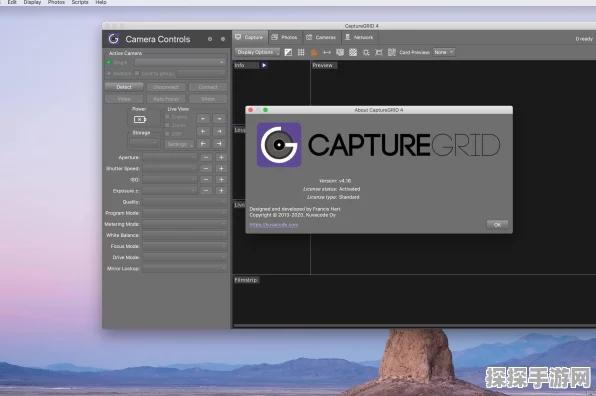Open the White Balance dropdown
Screen dimensions: 596x396
[185, 235]
